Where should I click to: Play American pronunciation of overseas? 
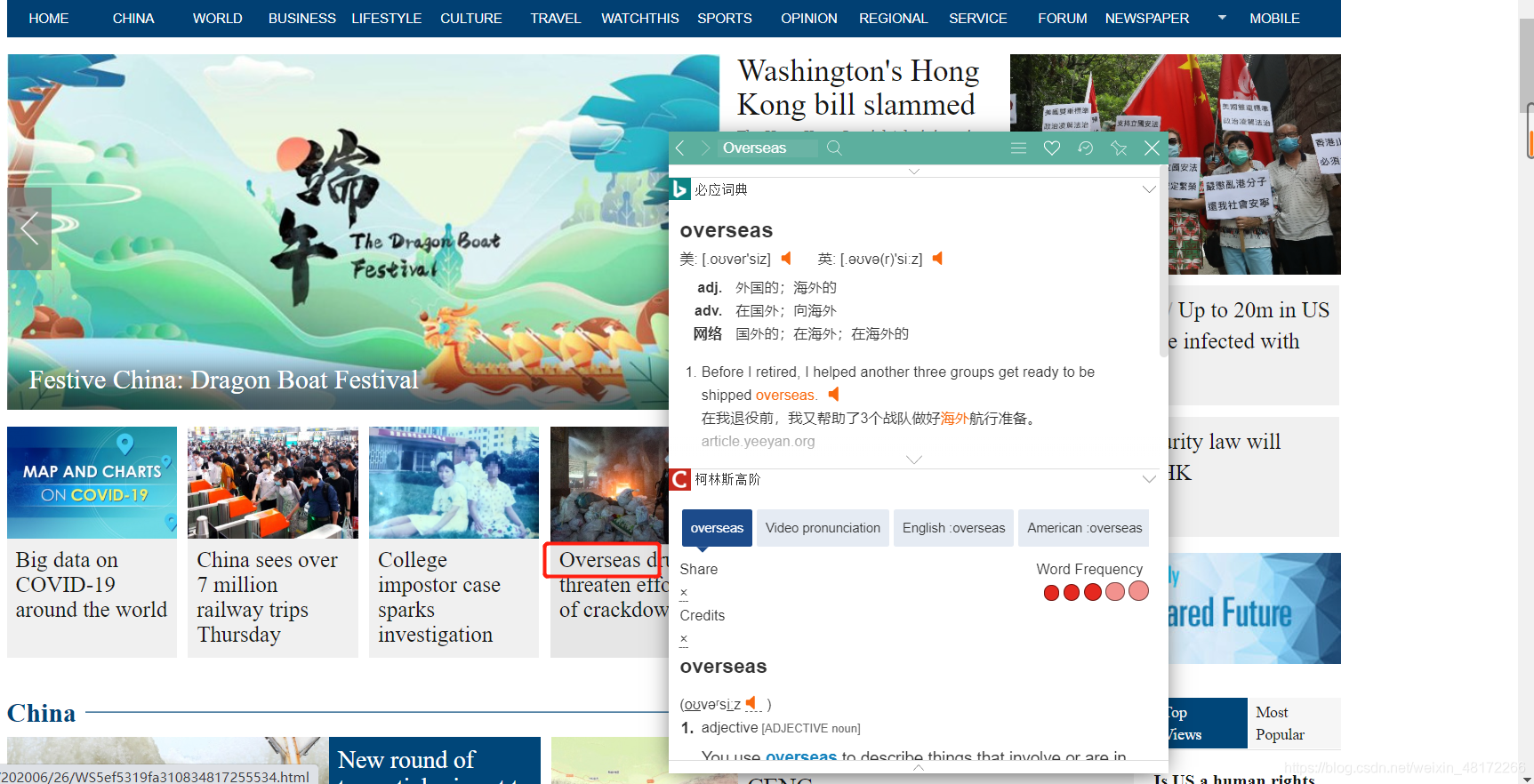tap(786, 259)
